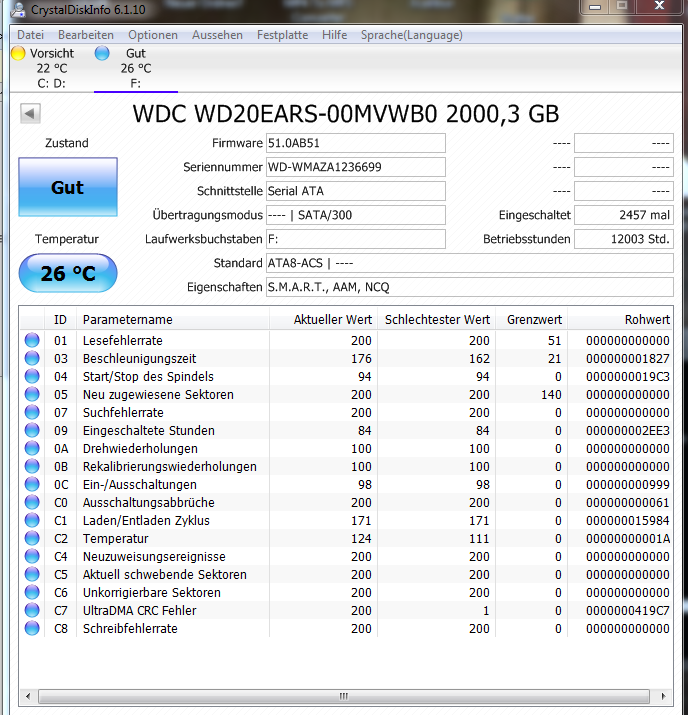This screenshot has height=715, width=688.
Task: Click the Eingeschaltet 2457 mal field
Action: coord(624,215)
